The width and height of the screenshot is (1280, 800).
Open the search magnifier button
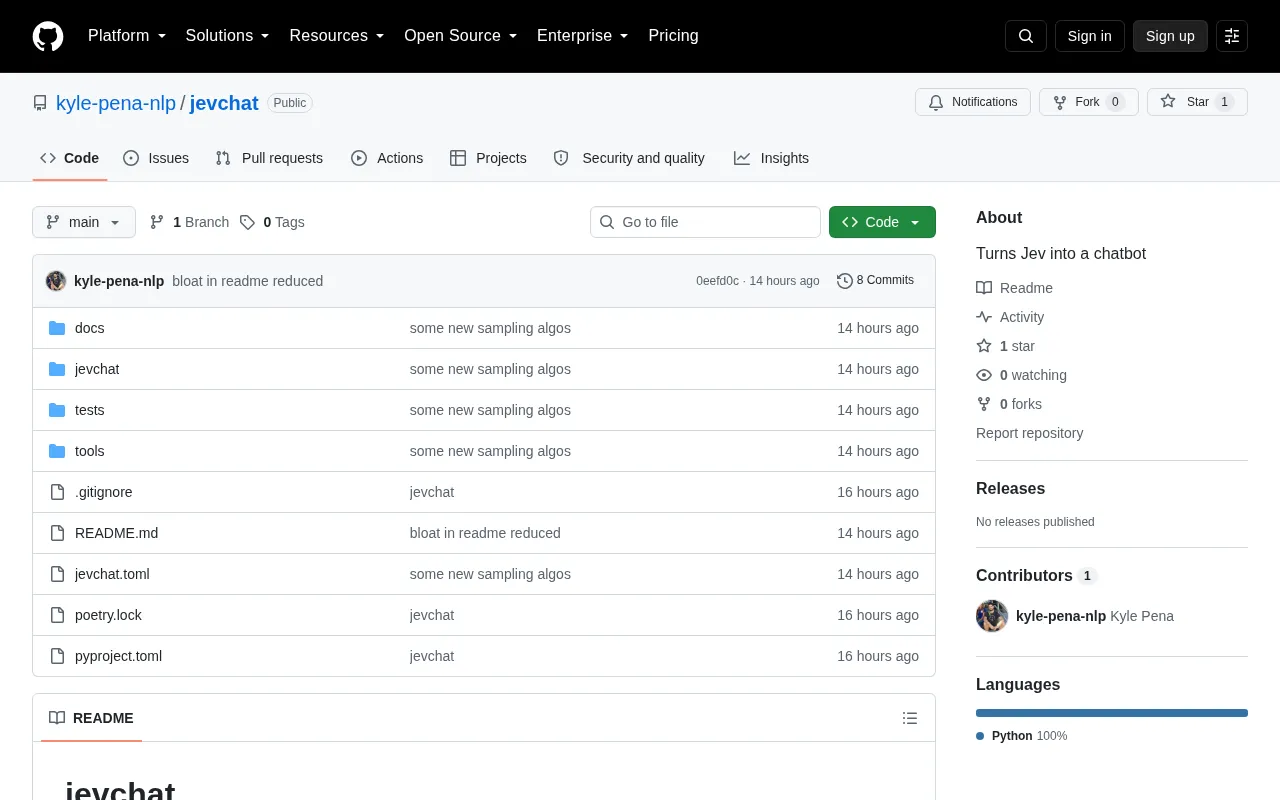point(1026,36)
